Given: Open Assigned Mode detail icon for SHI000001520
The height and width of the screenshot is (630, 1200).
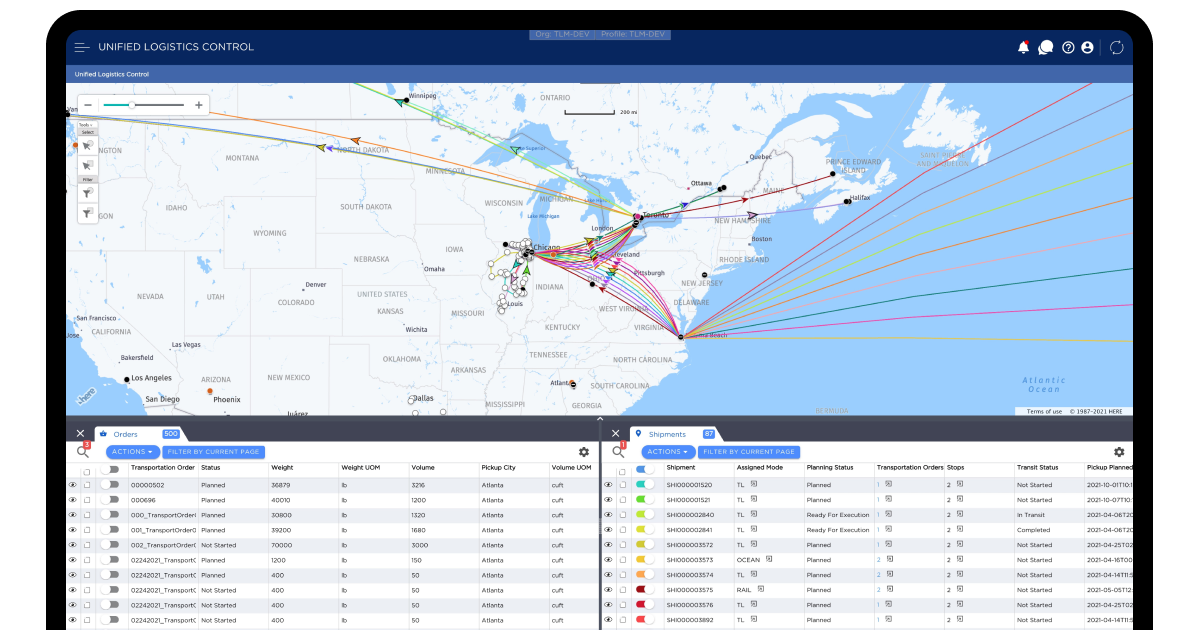Looking at the screenshot, I should click(x=755, y=484).
